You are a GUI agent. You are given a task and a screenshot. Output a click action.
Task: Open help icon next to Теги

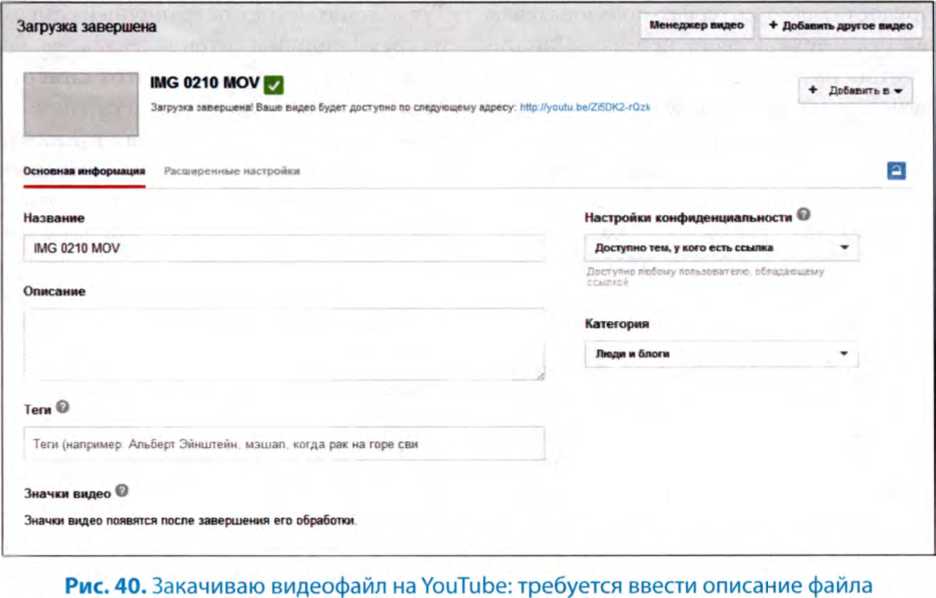[x=63, y=407]
